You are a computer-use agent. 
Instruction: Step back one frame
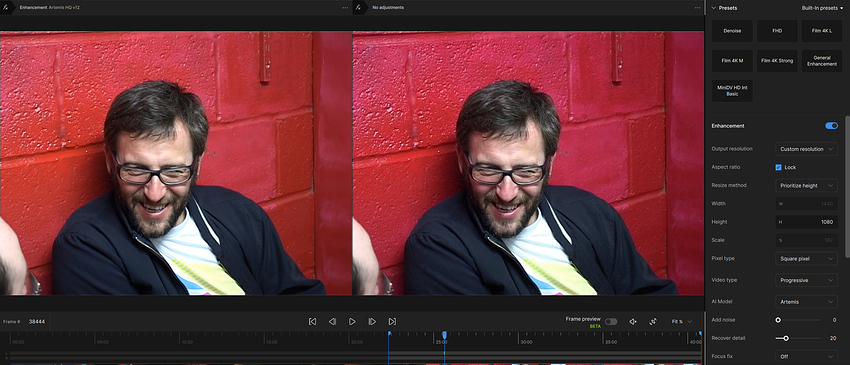(332, 322)
